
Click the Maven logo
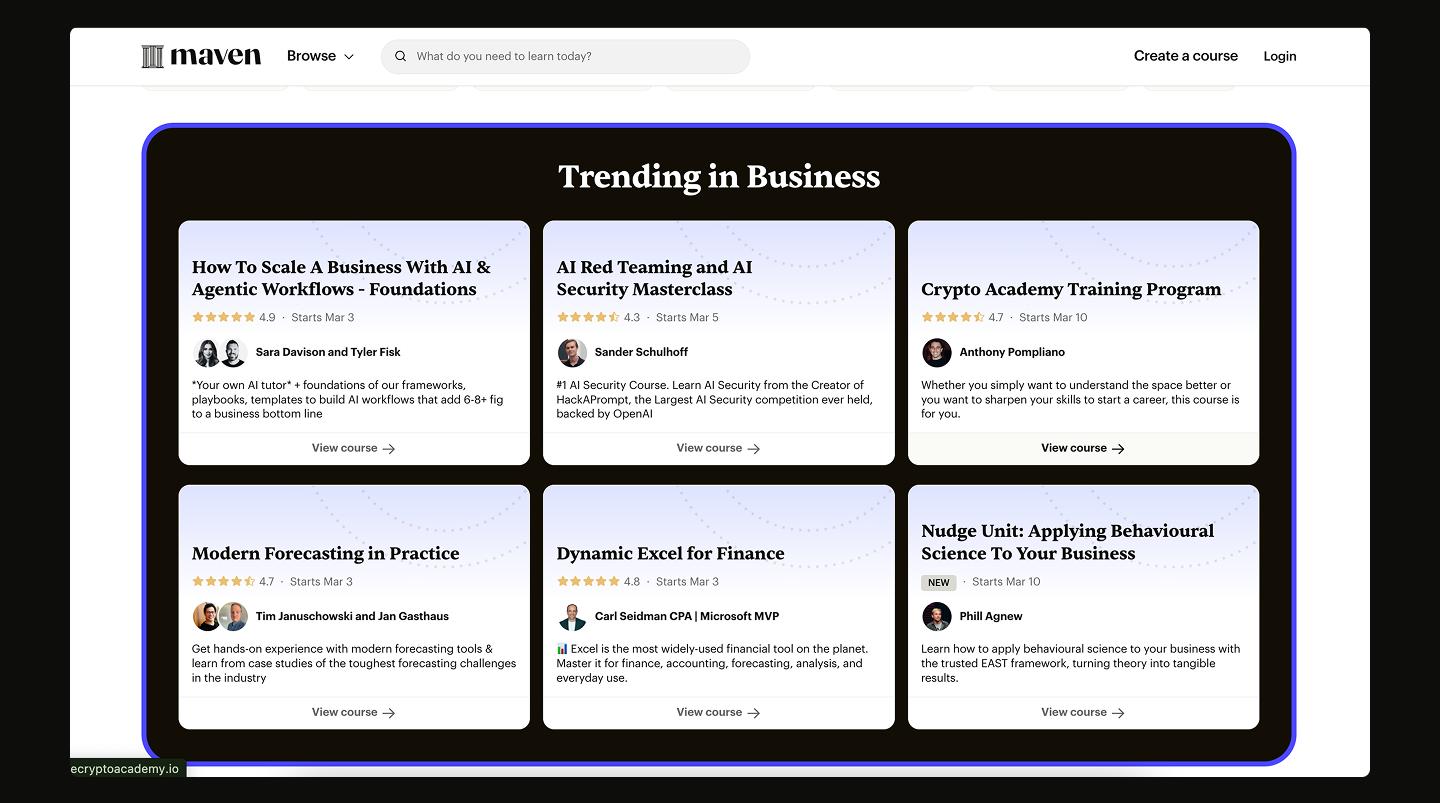click(x=201, y=56)
